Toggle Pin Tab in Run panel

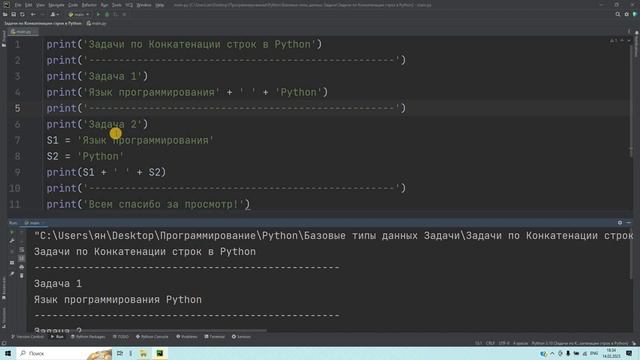(12, 274)
